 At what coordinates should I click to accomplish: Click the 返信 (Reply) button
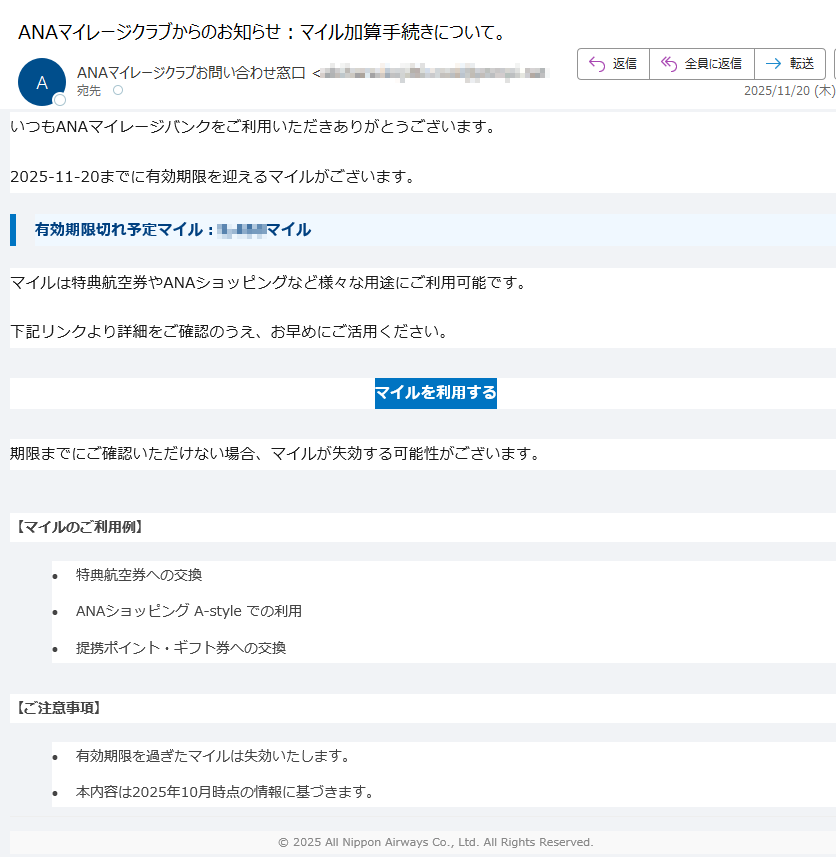point(613,64)
